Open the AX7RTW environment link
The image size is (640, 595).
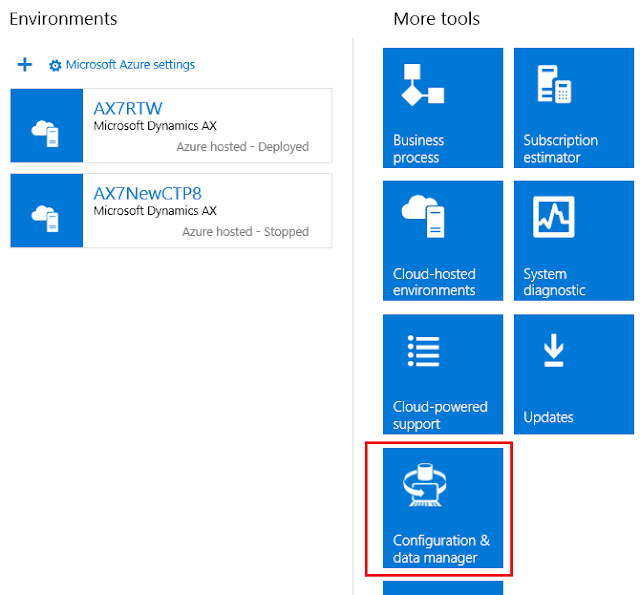coord(128,109)
